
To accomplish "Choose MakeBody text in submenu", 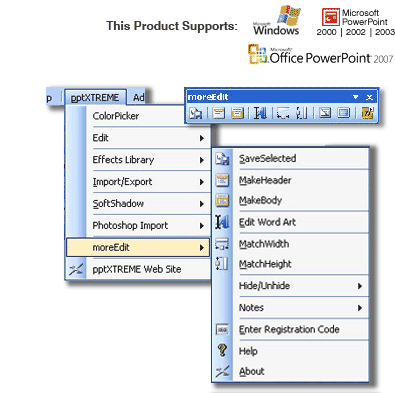I will coord(260,200).
